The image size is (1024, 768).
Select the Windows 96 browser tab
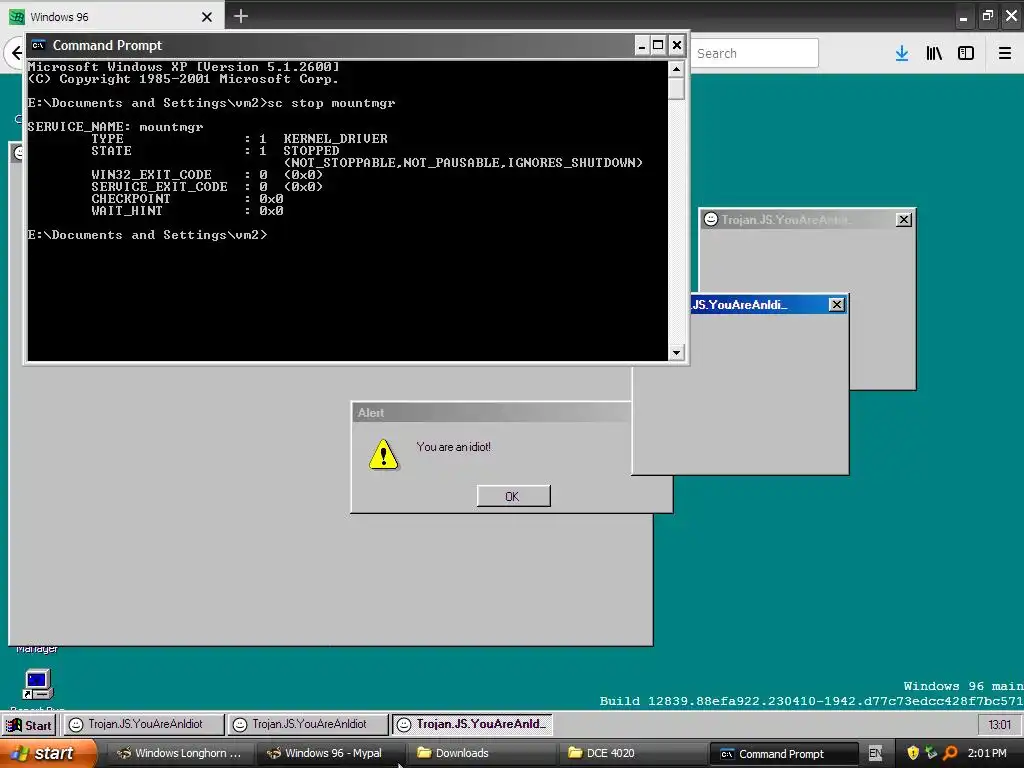112,16
